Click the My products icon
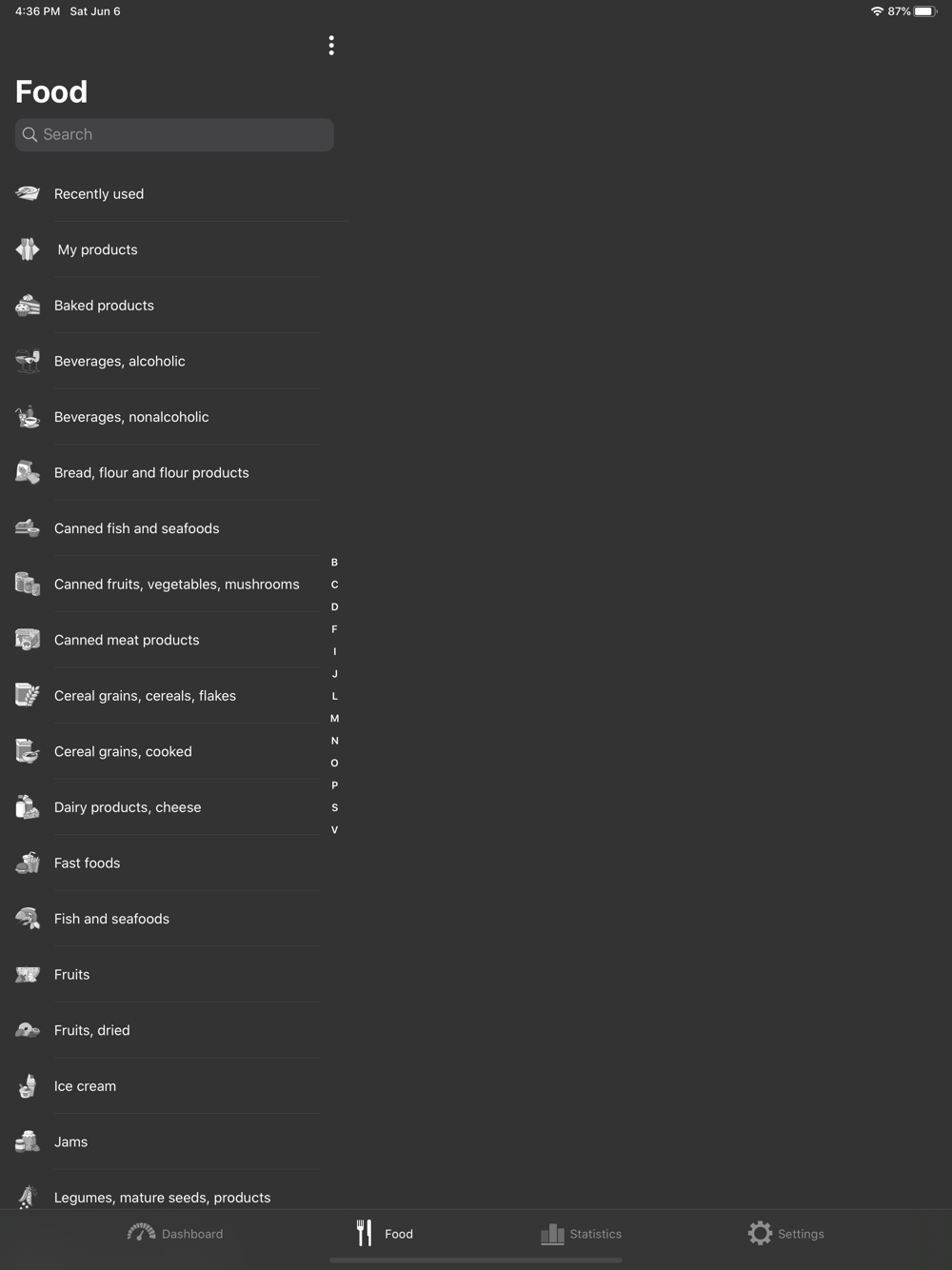This screenshot has height=1270, width=952. click(28, 249)
